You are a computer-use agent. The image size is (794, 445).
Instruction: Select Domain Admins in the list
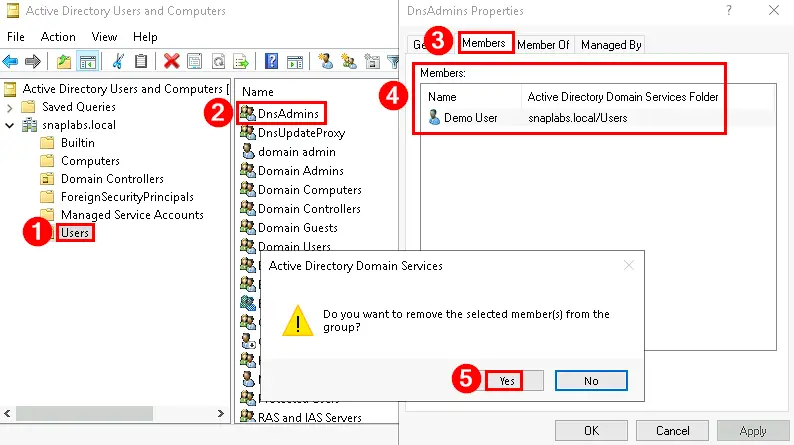(301, 171)
